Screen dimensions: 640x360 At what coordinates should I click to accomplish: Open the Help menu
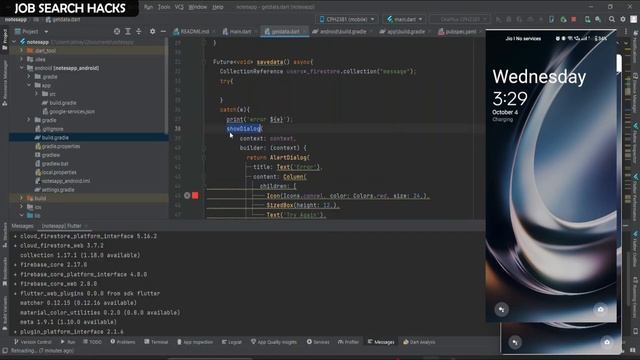(x=218, y=7)
